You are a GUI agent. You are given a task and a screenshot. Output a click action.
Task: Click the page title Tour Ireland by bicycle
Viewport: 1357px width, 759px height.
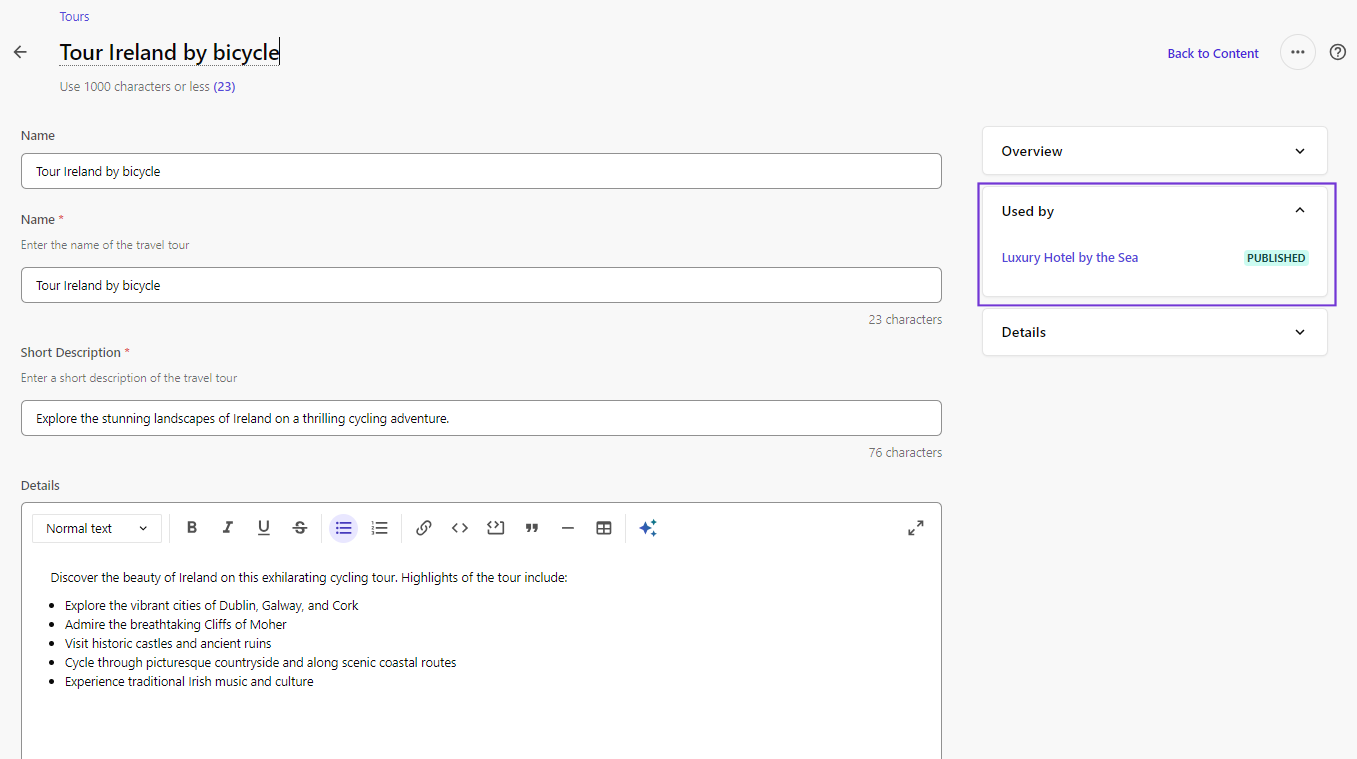coord(169,52)
